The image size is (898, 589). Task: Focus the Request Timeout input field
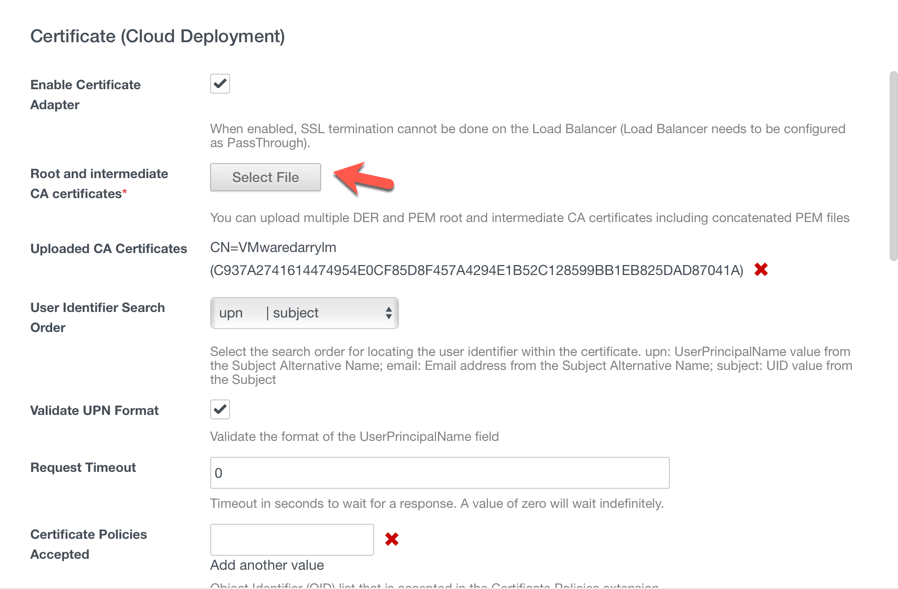[439, 473]
